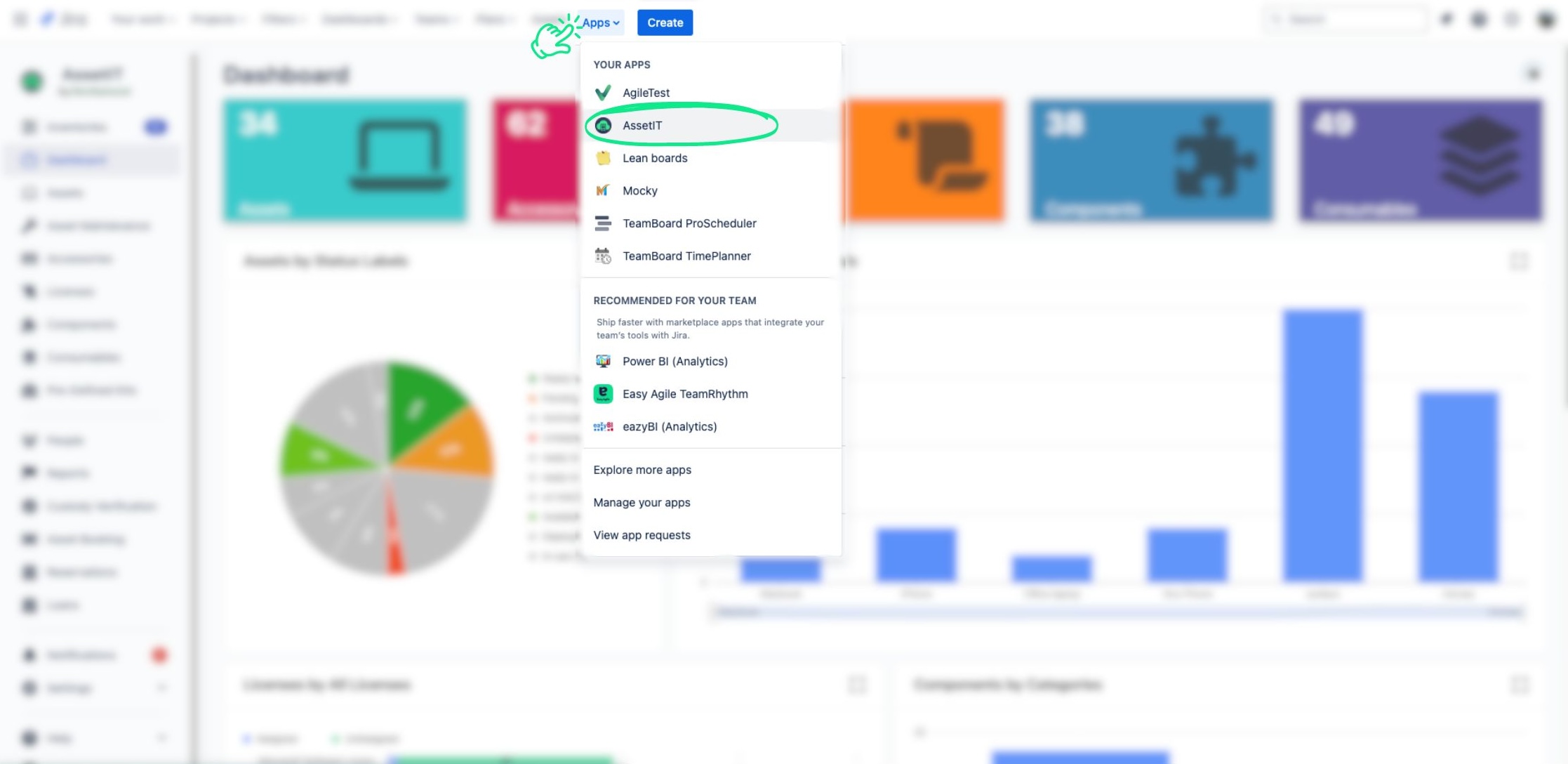This screenshot has width=1568, height=764.
Task: Click View app requests option
Action: pyautogui.click(x=641, y=535)
